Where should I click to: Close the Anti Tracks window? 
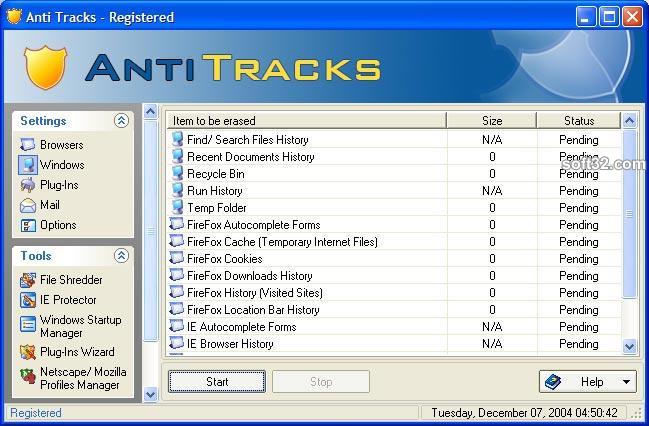[633, 17]
